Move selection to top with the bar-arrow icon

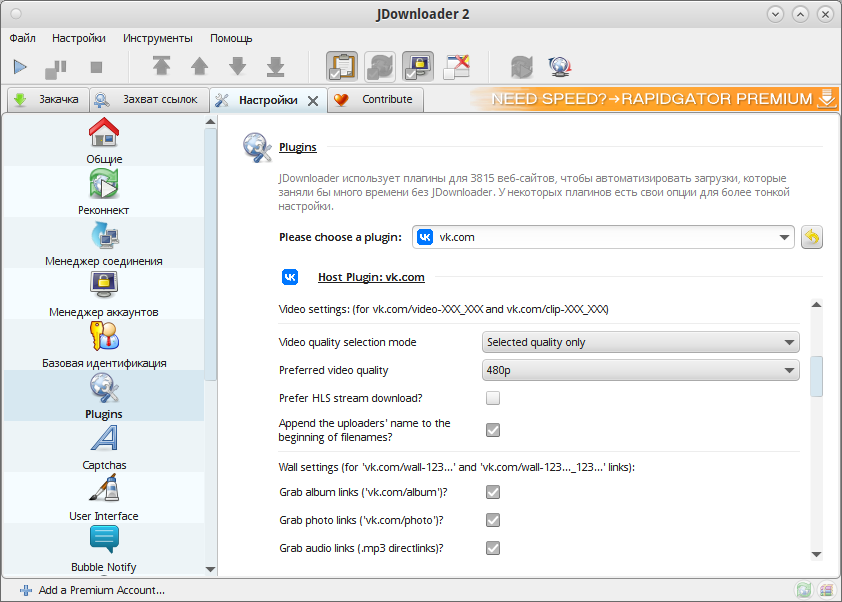[161, 66]
